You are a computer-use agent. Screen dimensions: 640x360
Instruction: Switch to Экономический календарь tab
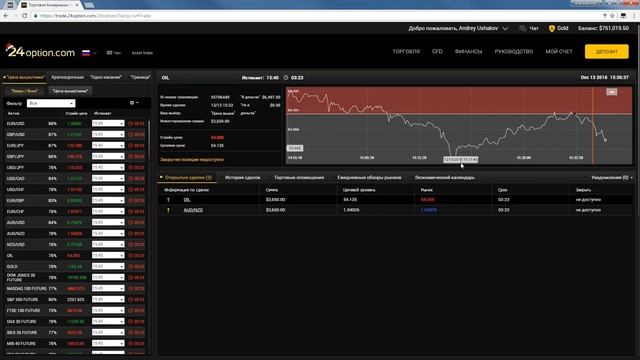(x=444, y=178)
